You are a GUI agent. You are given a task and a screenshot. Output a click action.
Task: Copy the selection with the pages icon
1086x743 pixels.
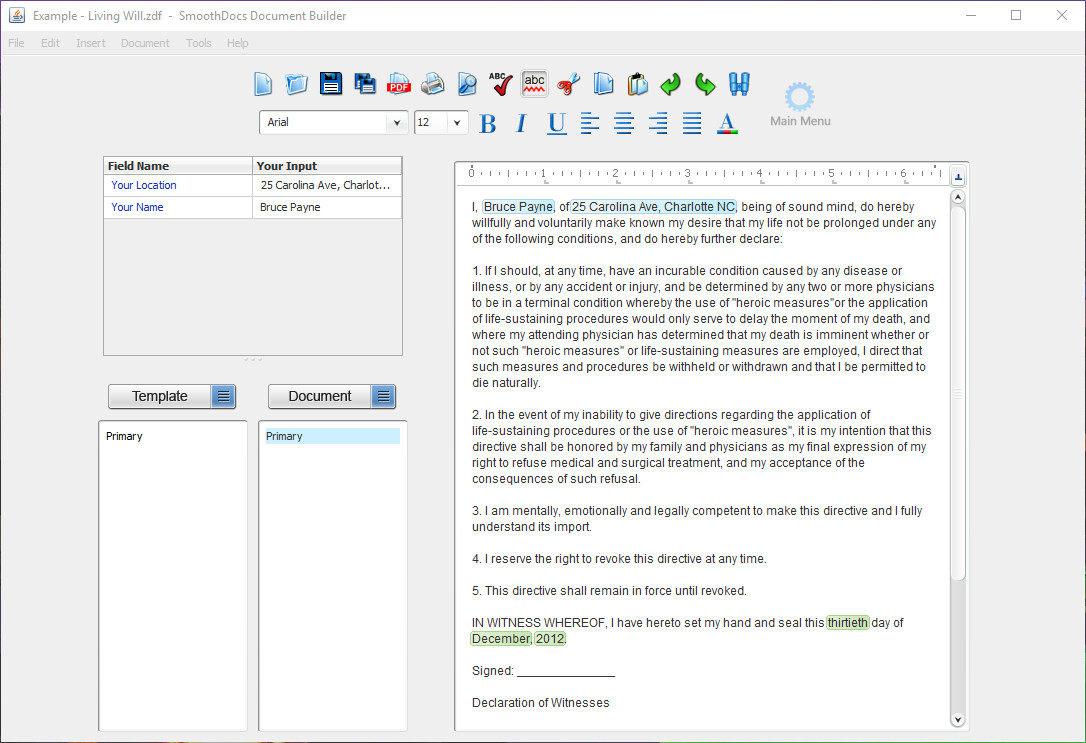[x=603, y=84]
